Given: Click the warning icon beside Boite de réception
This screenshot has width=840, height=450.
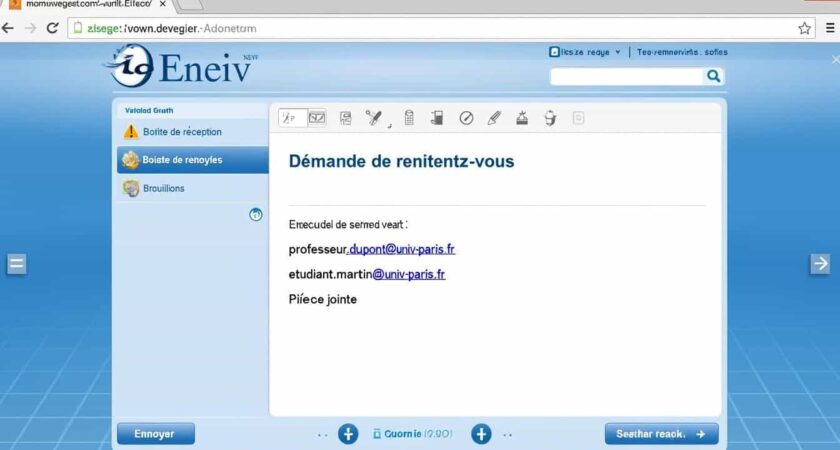Looking at the screenshot, I should (131, 131).
